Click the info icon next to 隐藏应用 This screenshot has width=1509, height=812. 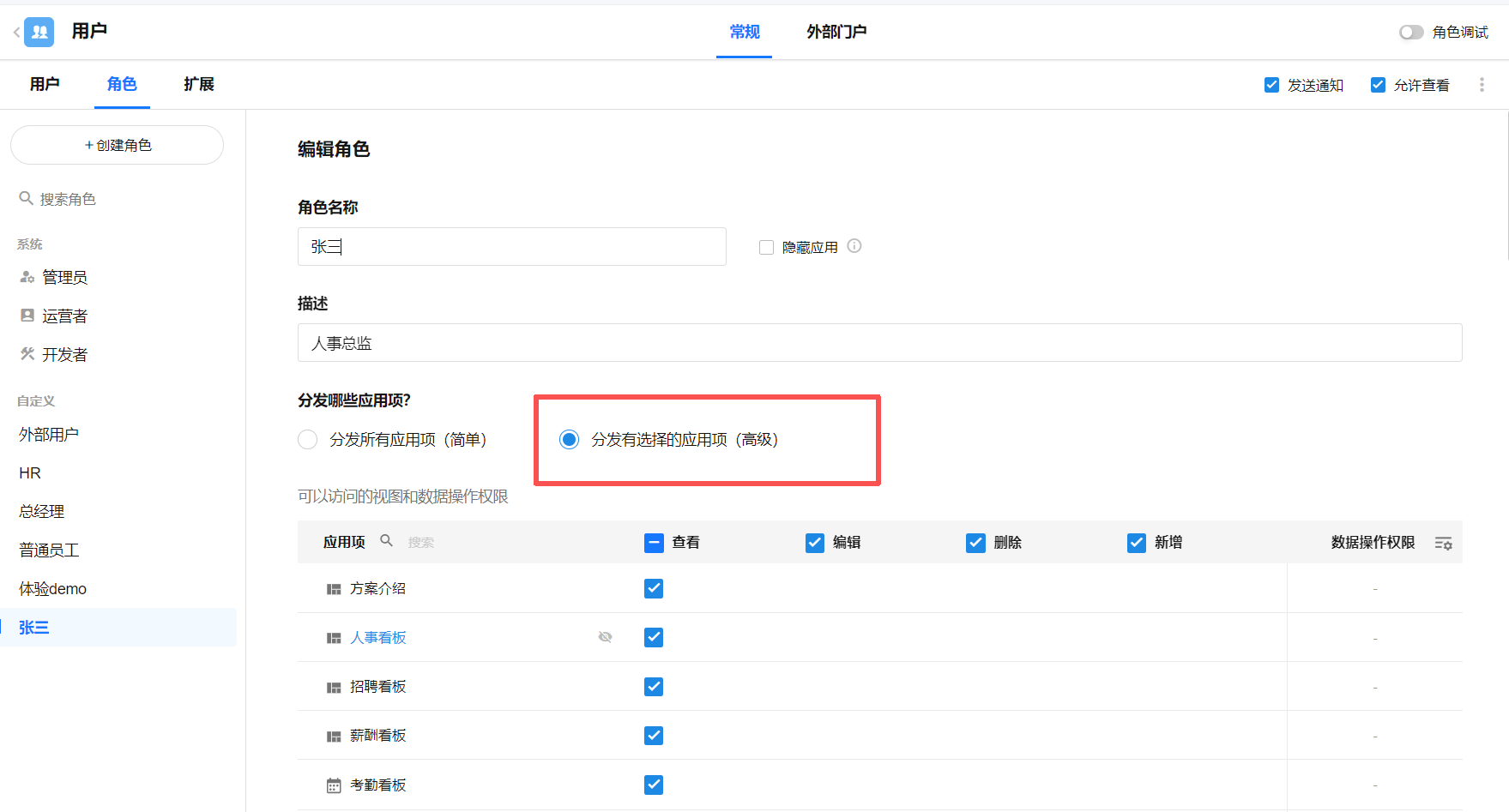tap(854, 246)
